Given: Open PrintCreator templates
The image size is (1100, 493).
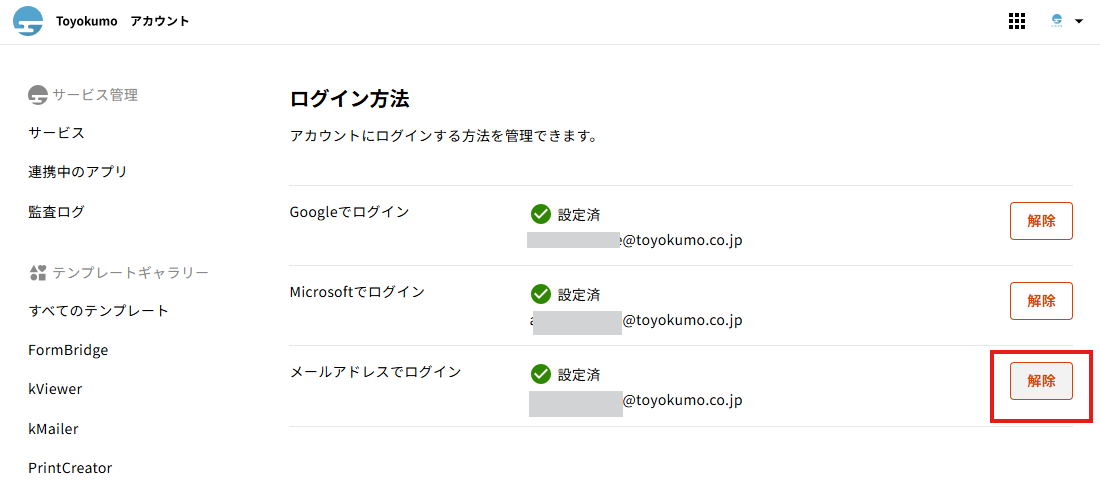Looking at the screenshot, I should [70, 468].
